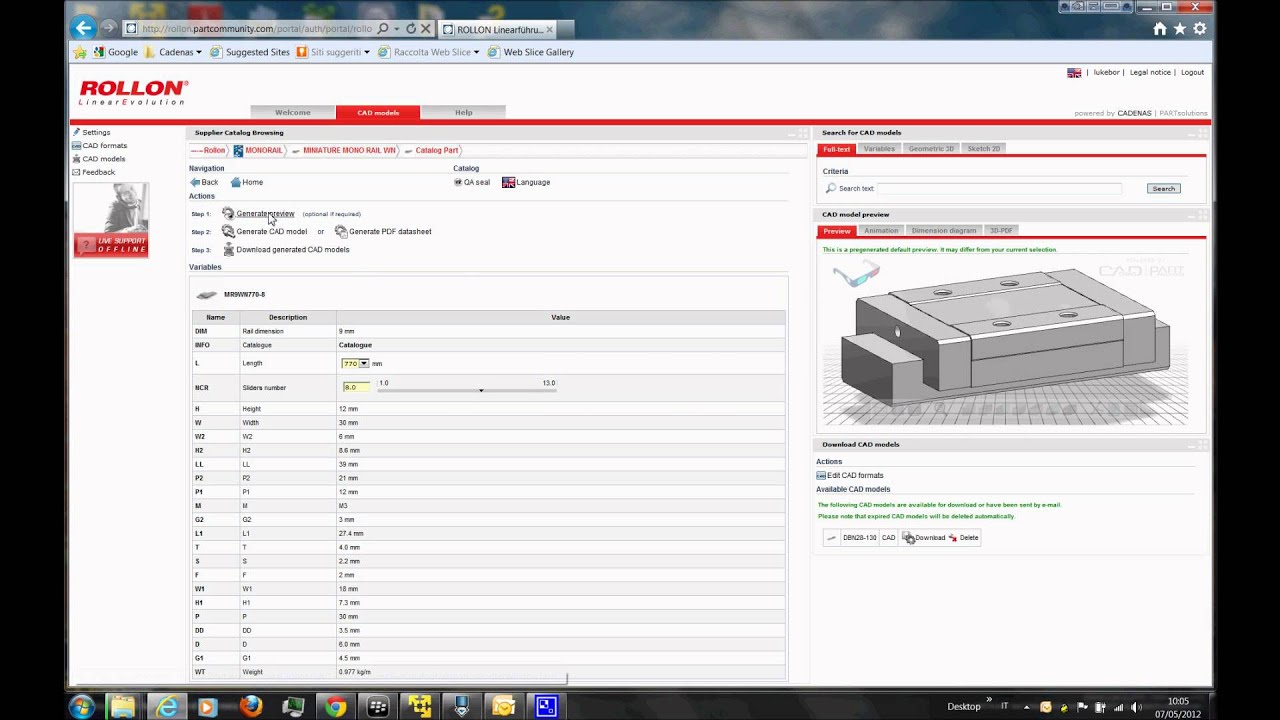Stop loading with the address bar X icon

pos(426,29)
